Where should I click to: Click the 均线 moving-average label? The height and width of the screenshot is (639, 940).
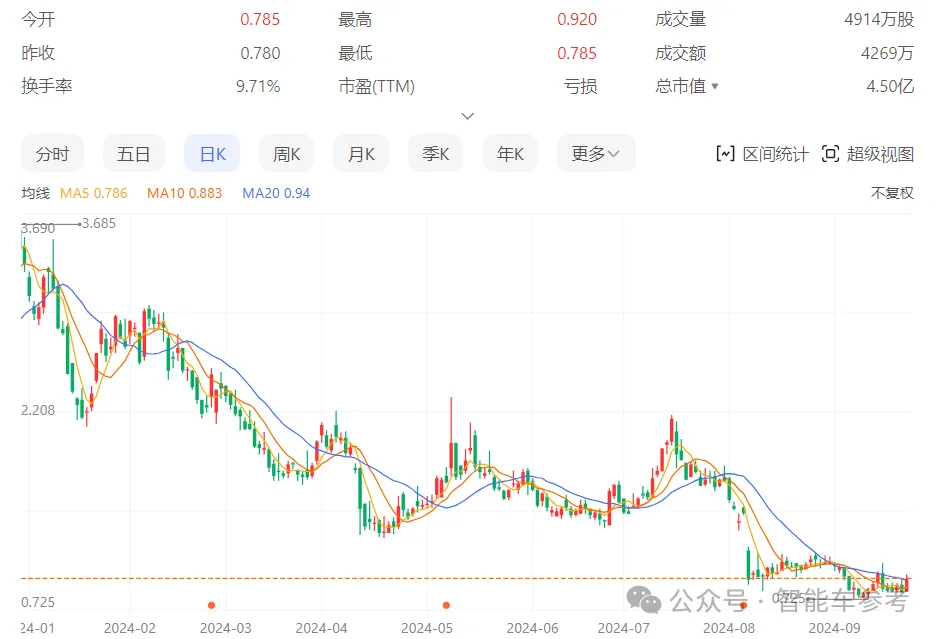(34, 192)
